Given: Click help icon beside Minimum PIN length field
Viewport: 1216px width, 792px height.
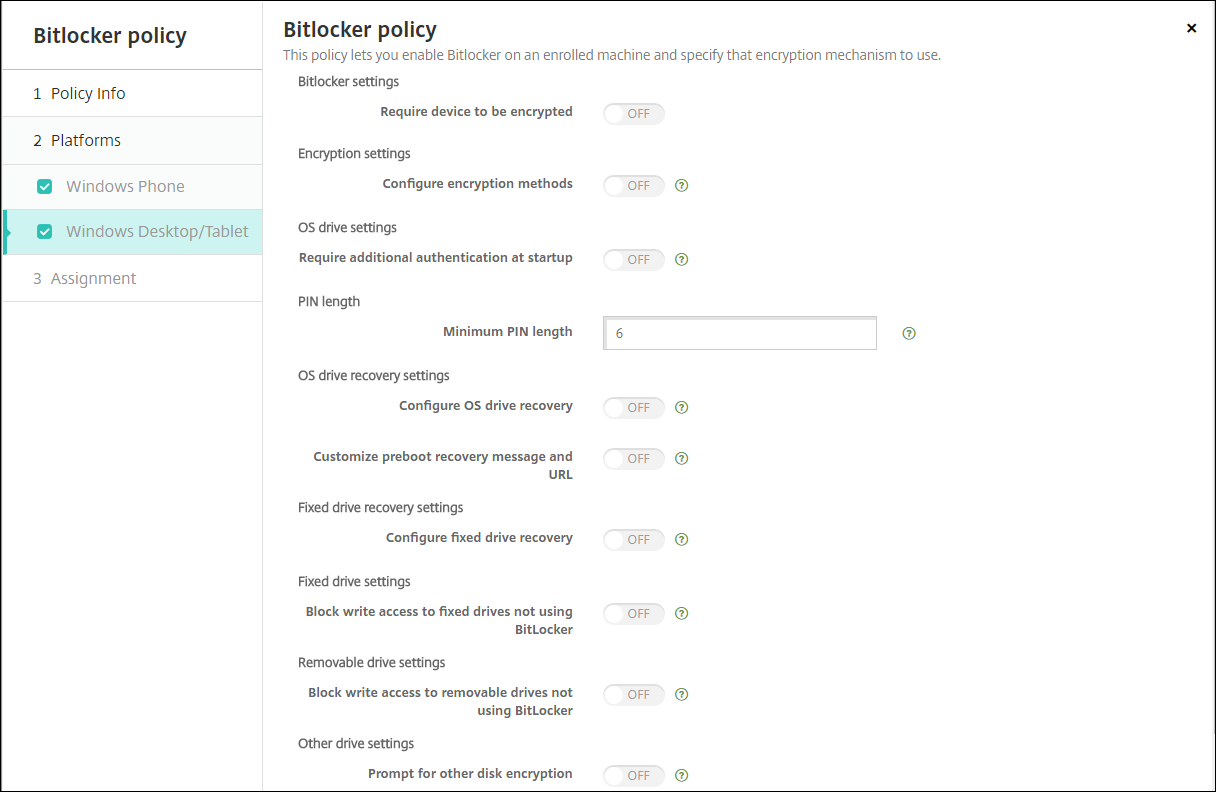Looking at the screenshot, I should pyautogui.click(x=909, y=333).
